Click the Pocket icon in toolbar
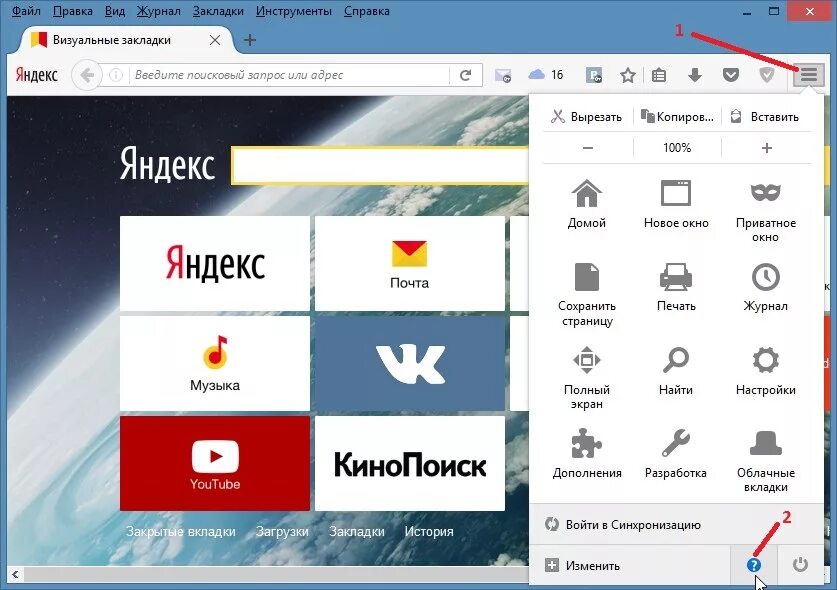The height and width of the screenshot is (590, 837). coord(731,75)
